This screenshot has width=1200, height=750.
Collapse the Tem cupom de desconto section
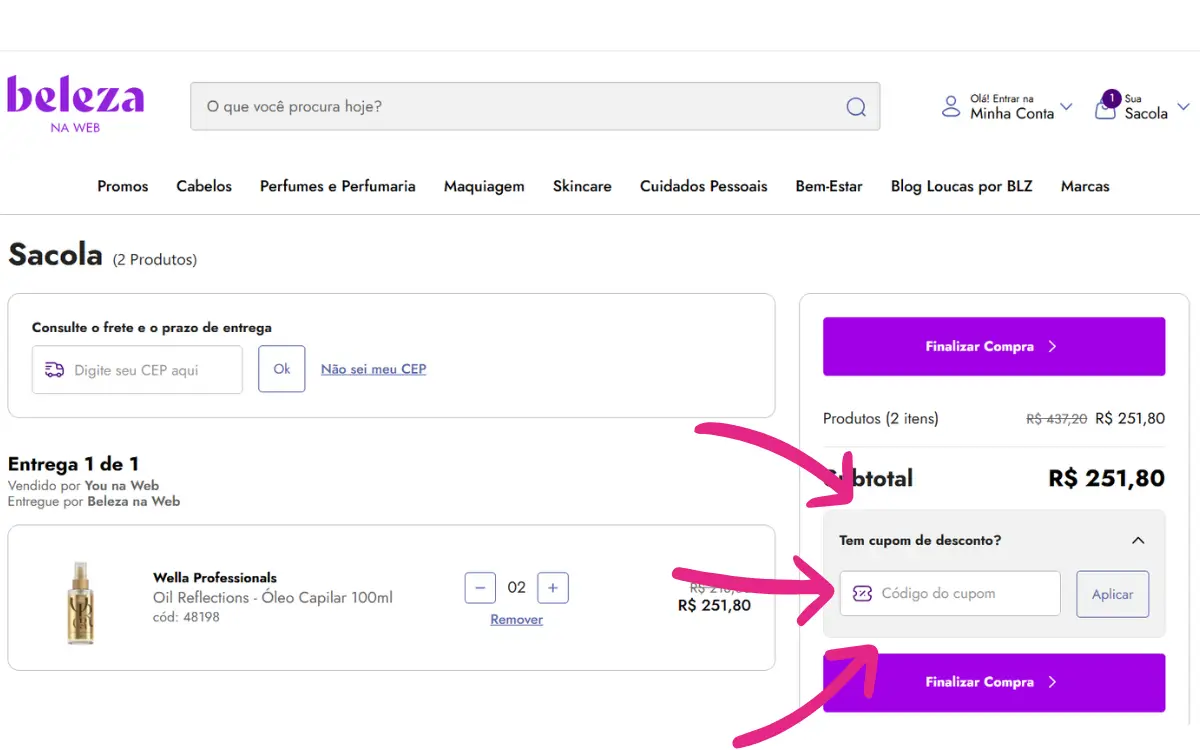point(1138,540)
